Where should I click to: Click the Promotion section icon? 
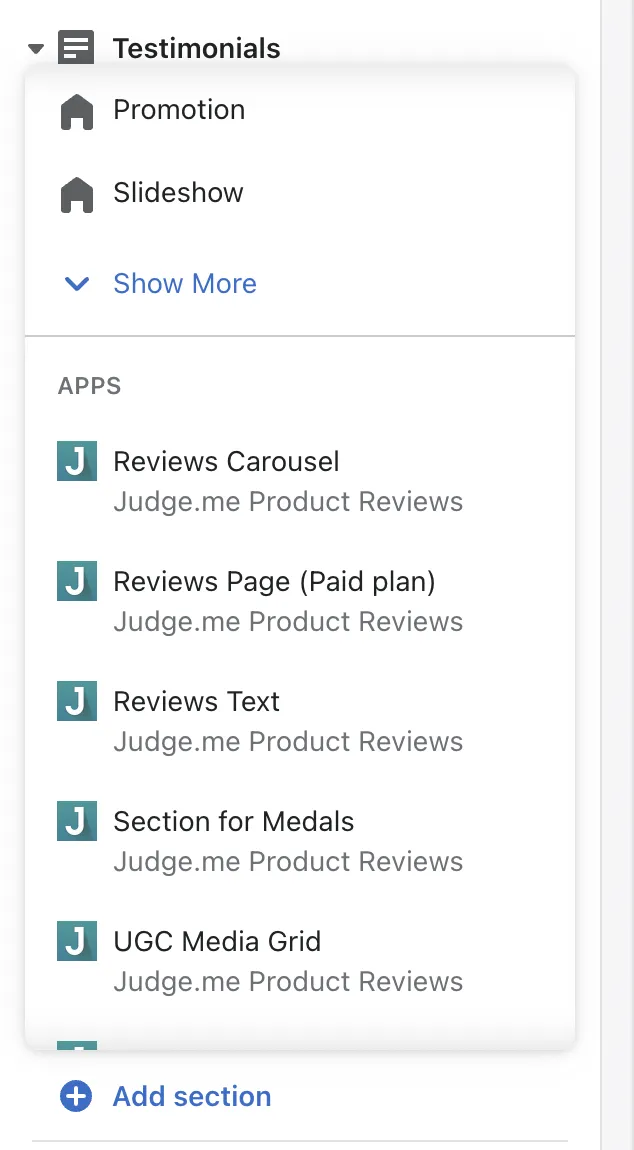pos(77,112)
